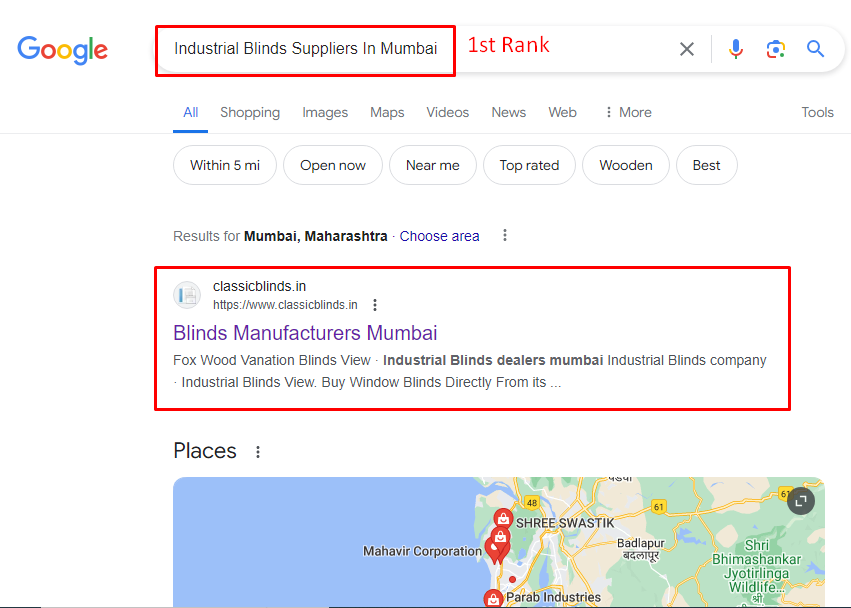Viewport: 851px width, 608px height.
Task: Switch to the Images tab
Action: point(325,112)
